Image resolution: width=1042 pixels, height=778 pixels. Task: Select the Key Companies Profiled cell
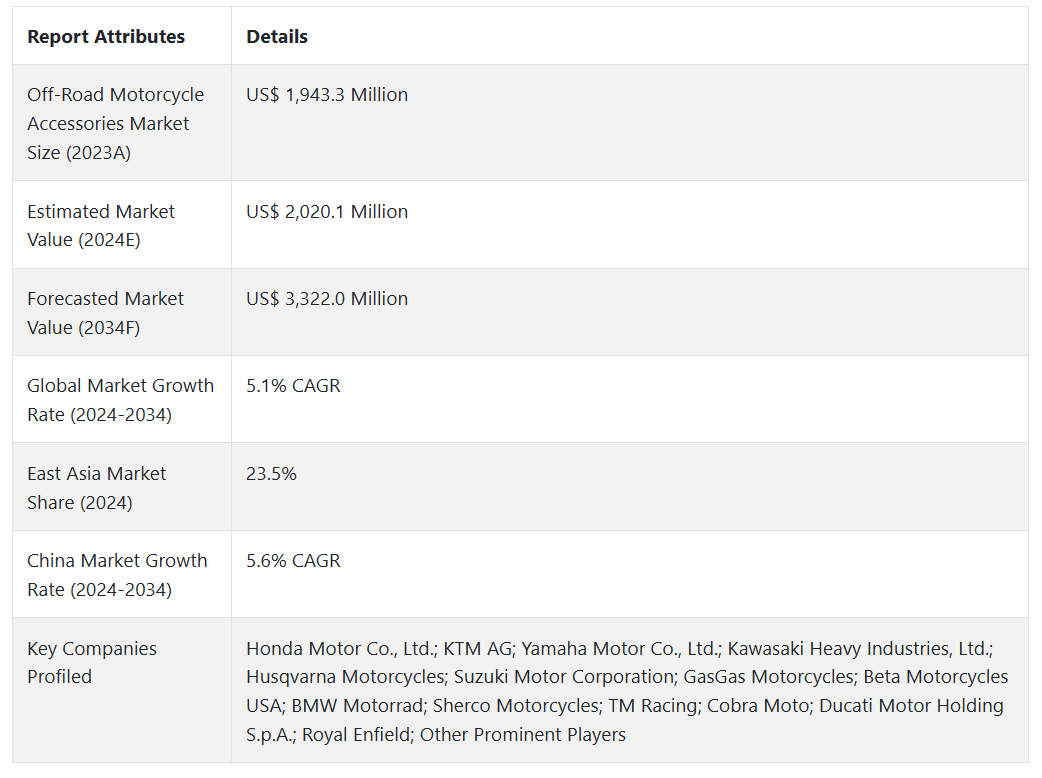[92, 662]
